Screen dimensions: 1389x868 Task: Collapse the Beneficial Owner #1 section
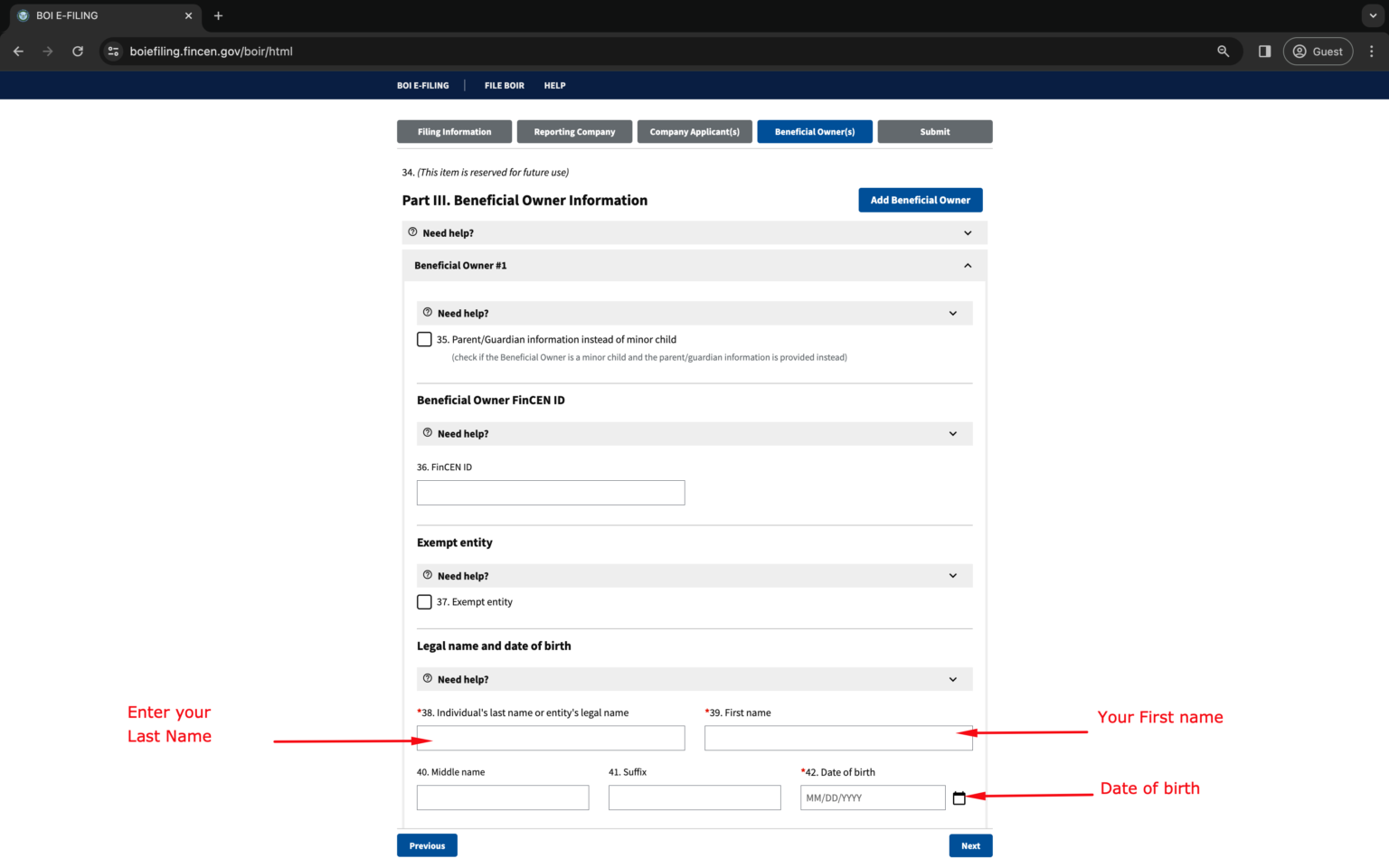[x=967, y=265]
